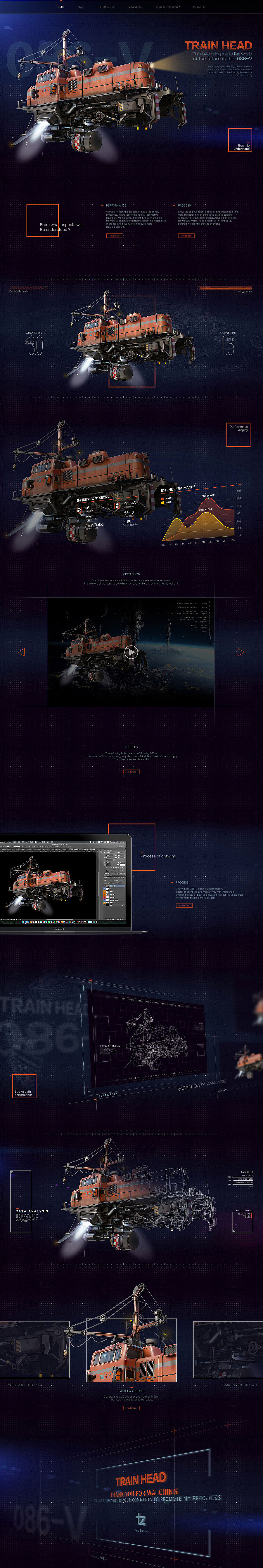
Task: Go to the previous video with the left arrow
Action: [x=21, y=652]
